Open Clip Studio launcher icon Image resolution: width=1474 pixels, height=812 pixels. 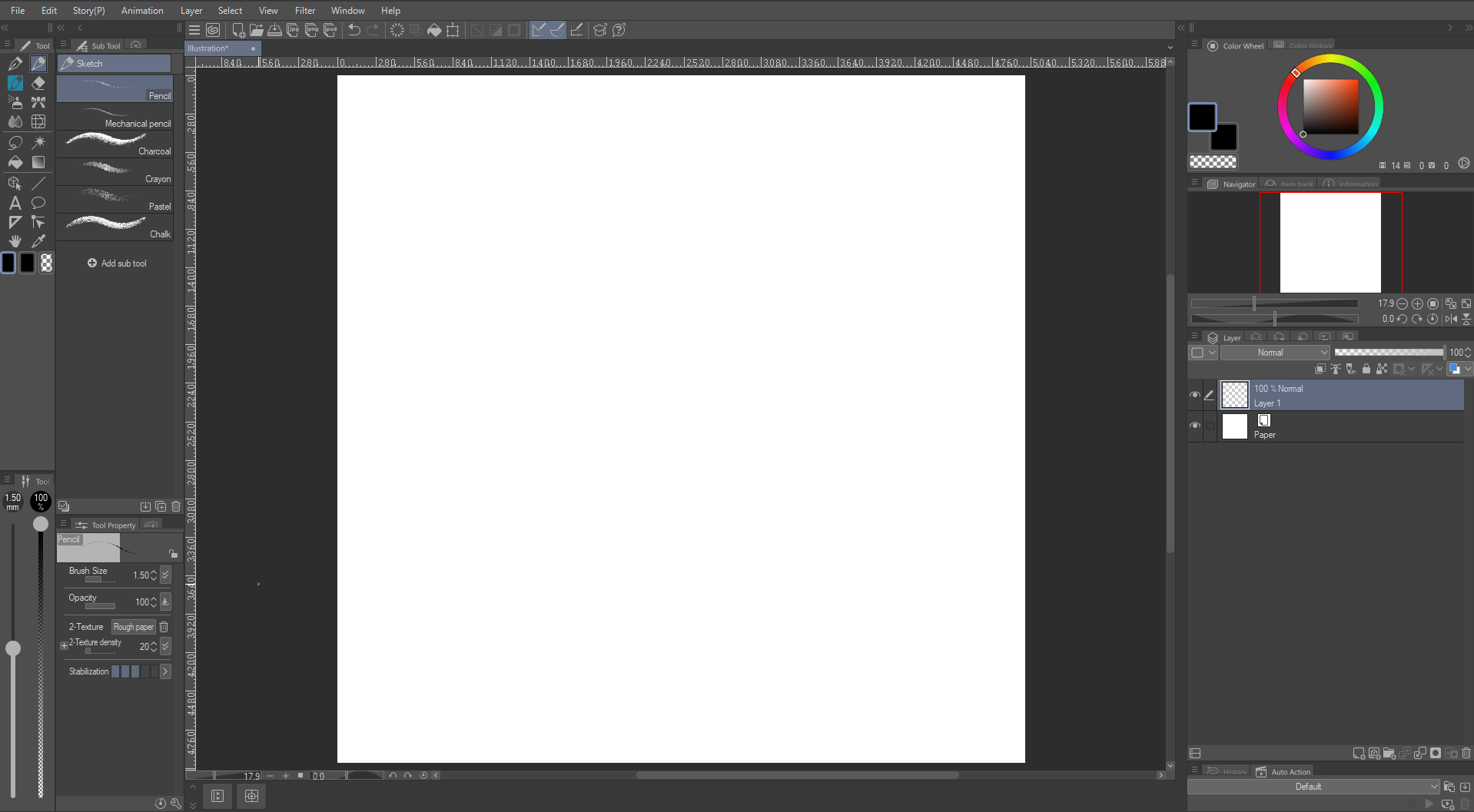tap(213, 30)
